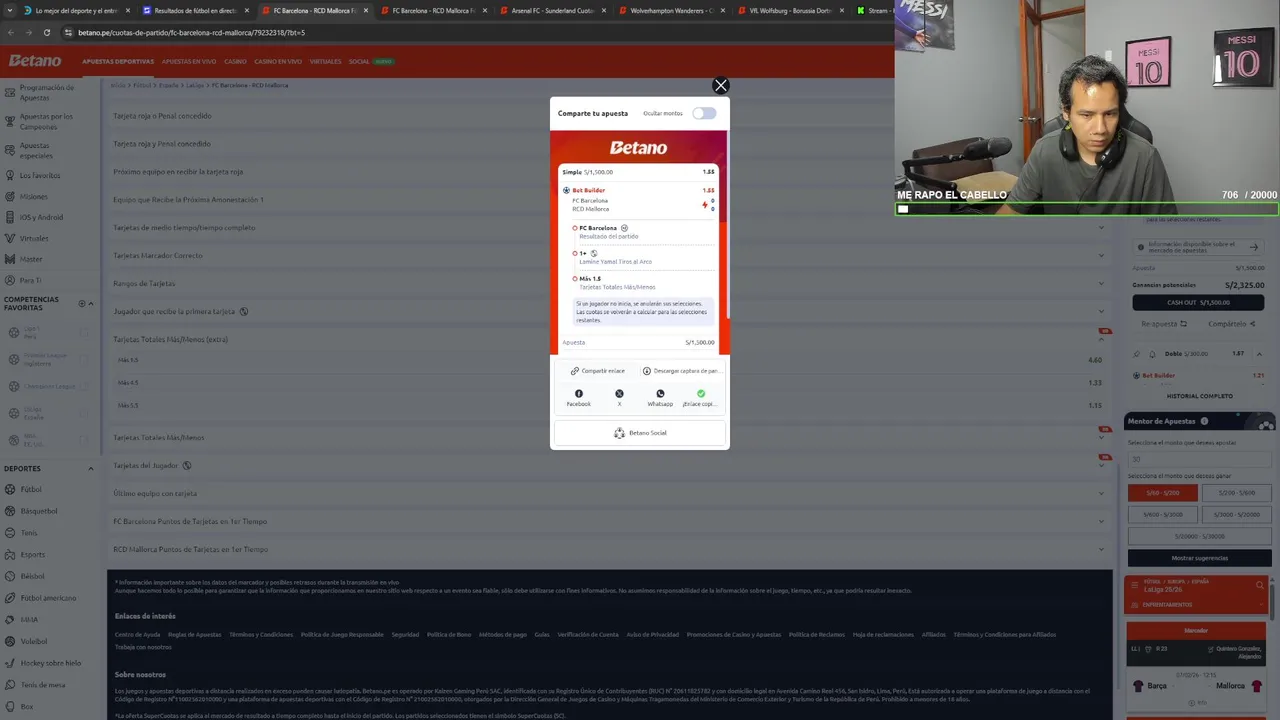Image resolution: width=1280 pixels, height=720 pixels.
Task: Check the NBA favorite checkbox
Action: [84, 440]
